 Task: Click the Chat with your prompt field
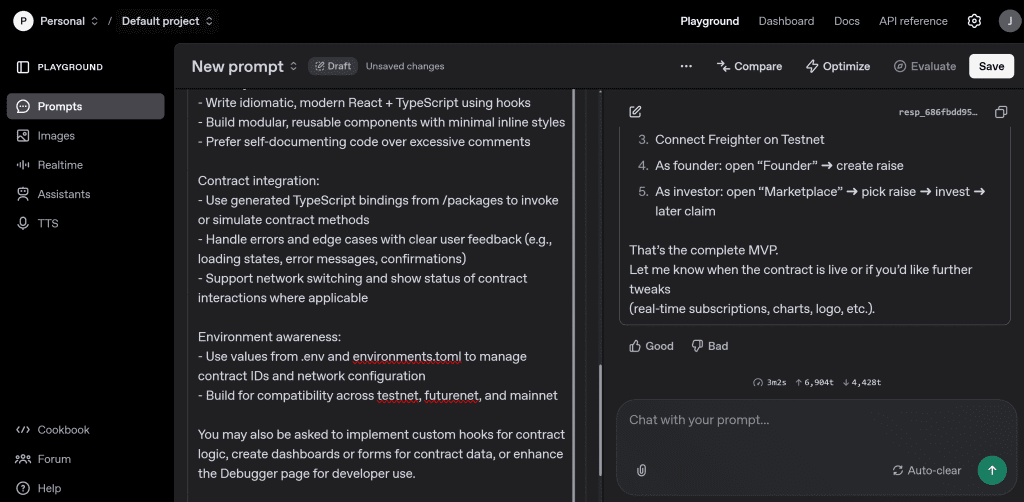tap(800, 420)
